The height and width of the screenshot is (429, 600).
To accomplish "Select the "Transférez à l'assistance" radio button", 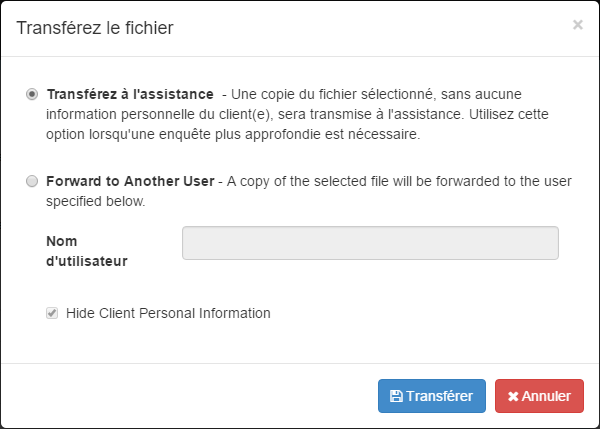I will [33, 94].
